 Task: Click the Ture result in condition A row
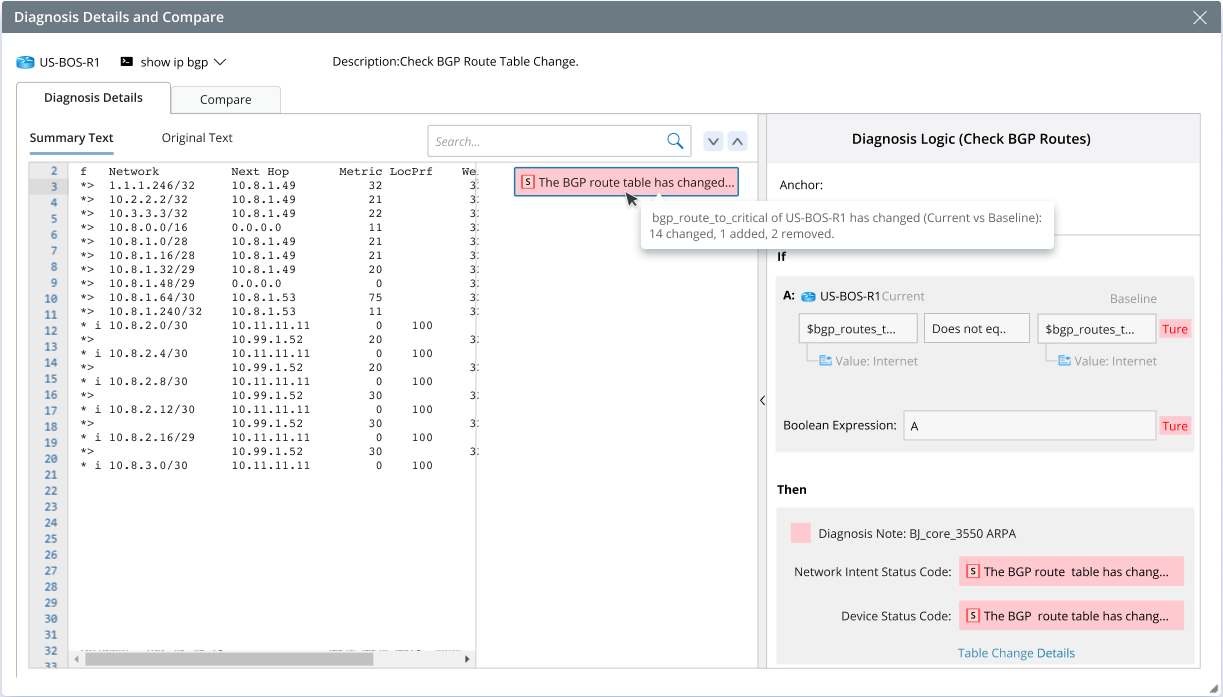[1175, 329]
